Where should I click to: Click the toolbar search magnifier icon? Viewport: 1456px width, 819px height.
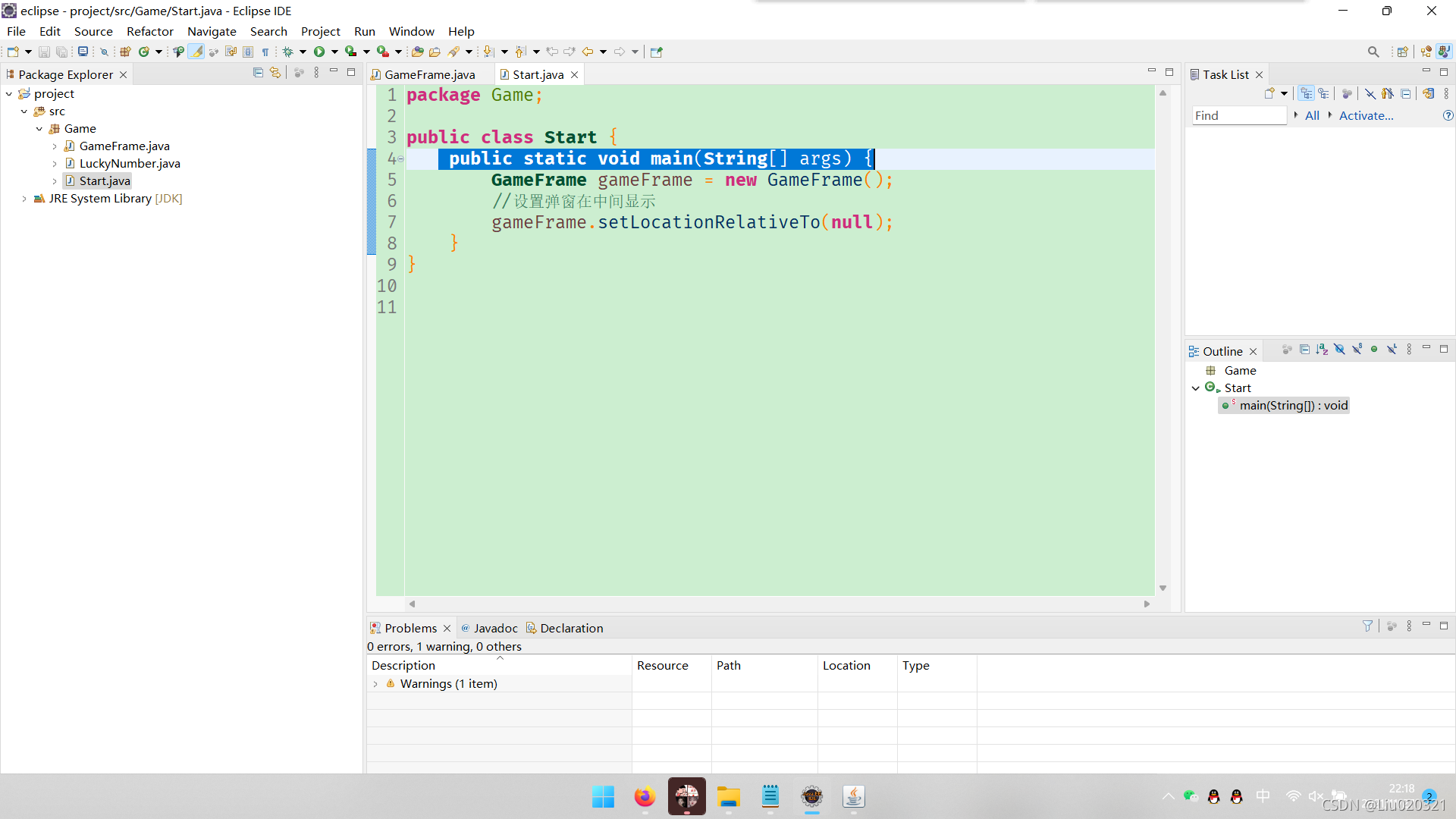[x=1373, y=52]
